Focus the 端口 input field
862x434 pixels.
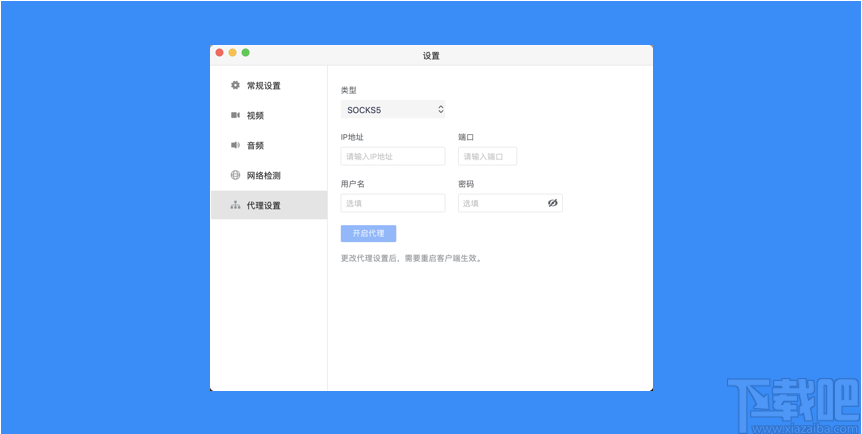pos(488,156)
